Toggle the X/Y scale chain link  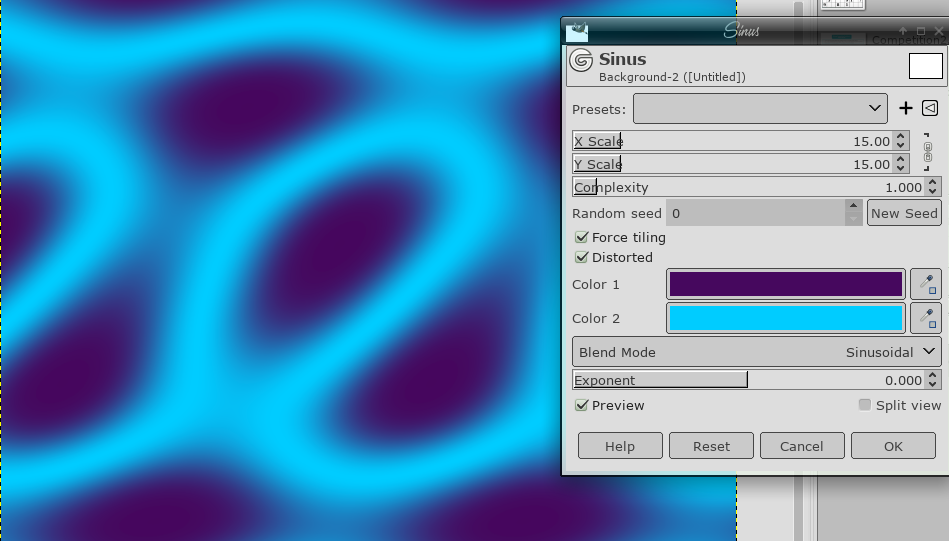point(928,153)
